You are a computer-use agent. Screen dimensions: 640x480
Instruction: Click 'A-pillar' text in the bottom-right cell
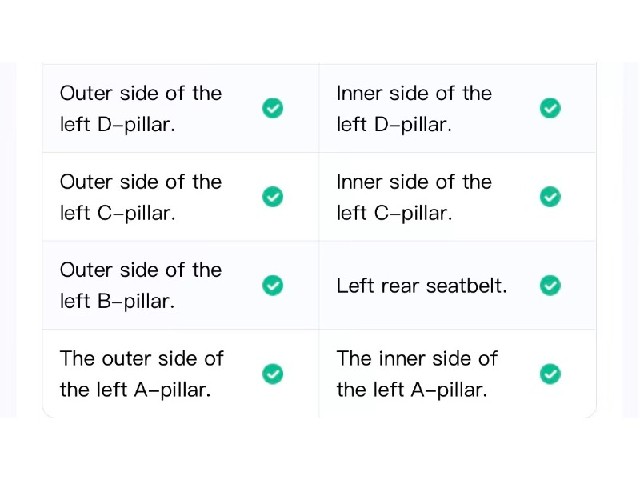[449, 390]
